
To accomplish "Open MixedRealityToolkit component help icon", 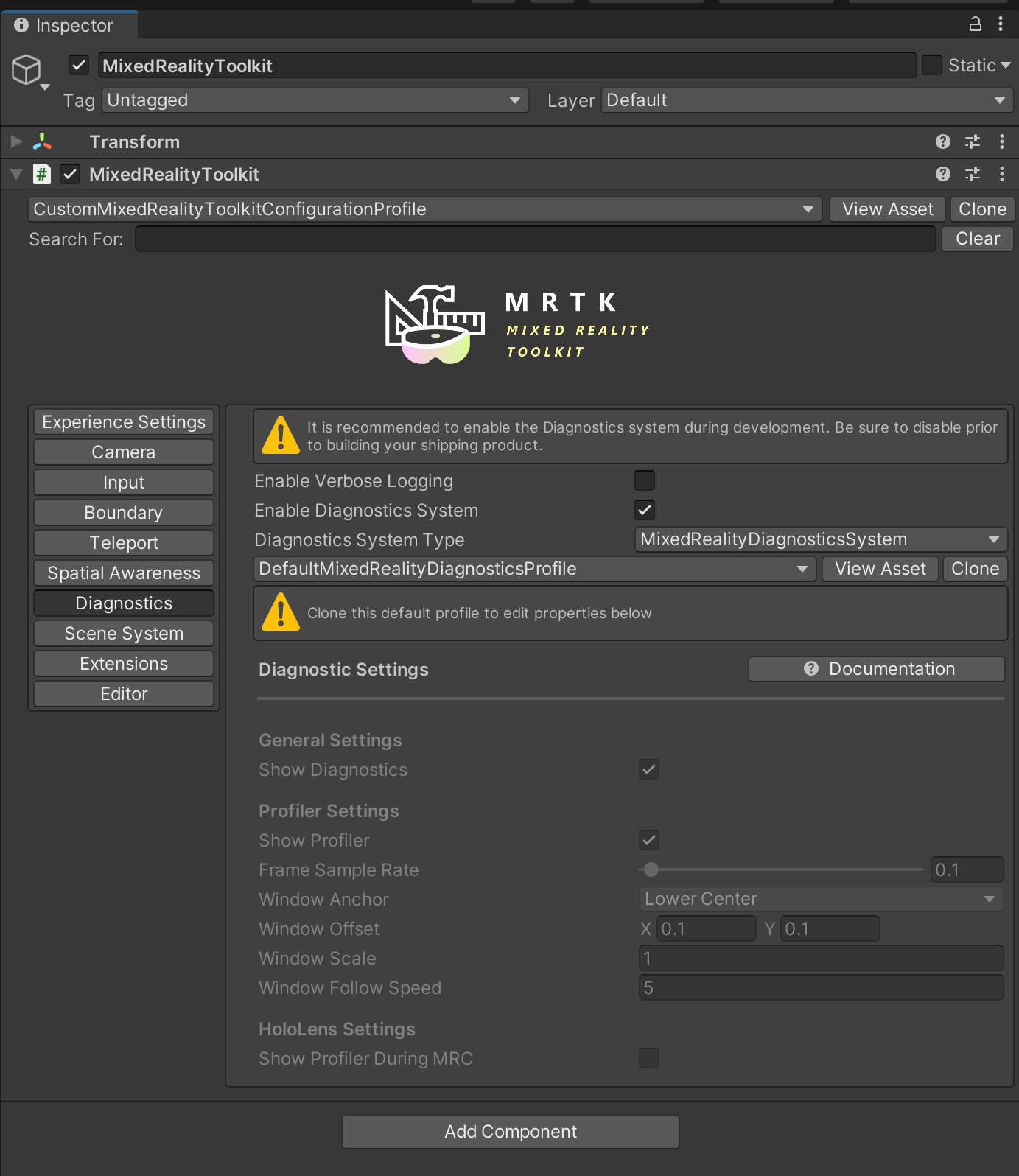I will pyautogui.click(x=943, y=174).
